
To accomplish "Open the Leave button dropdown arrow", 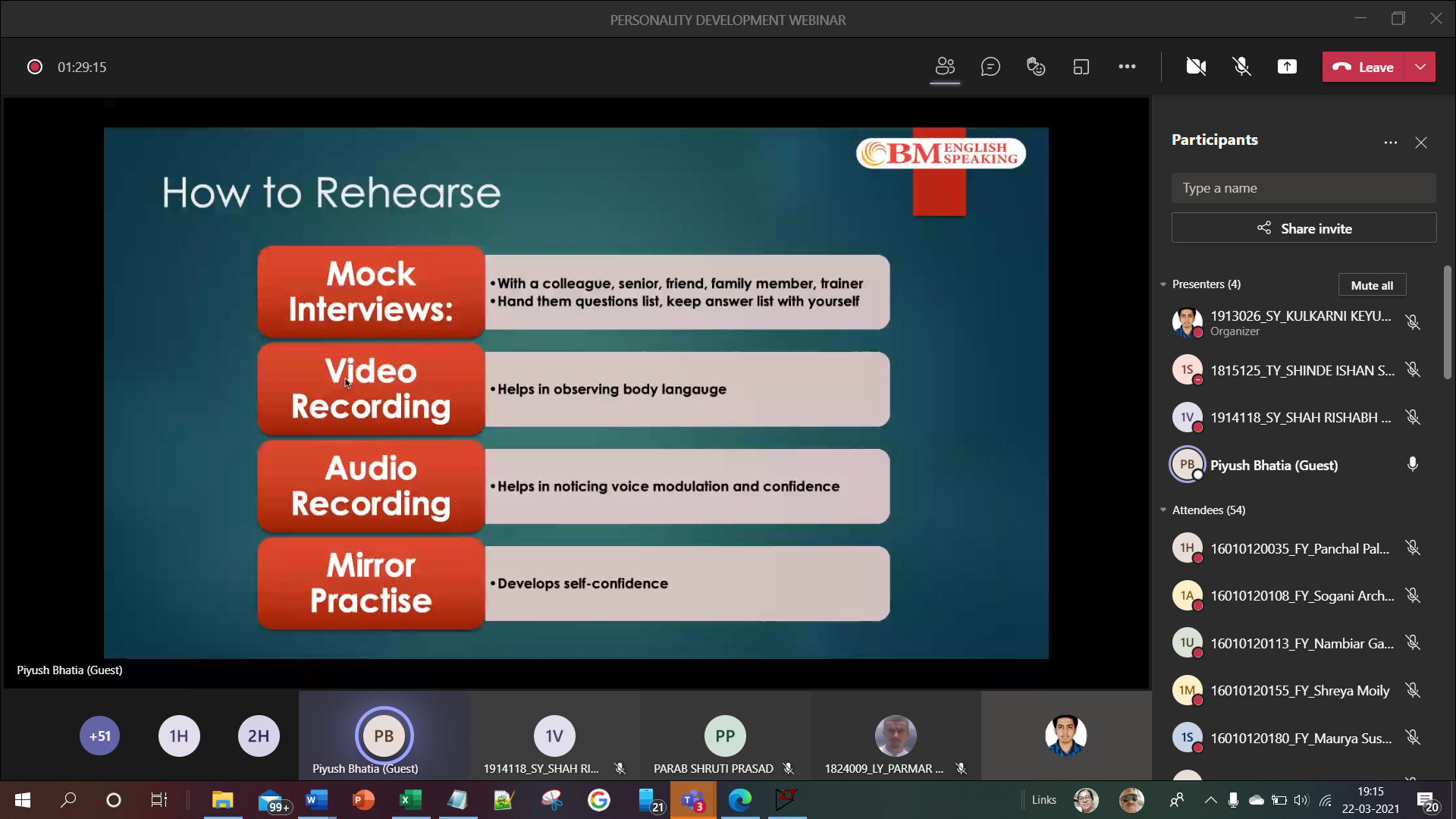I will [1420, 67].
